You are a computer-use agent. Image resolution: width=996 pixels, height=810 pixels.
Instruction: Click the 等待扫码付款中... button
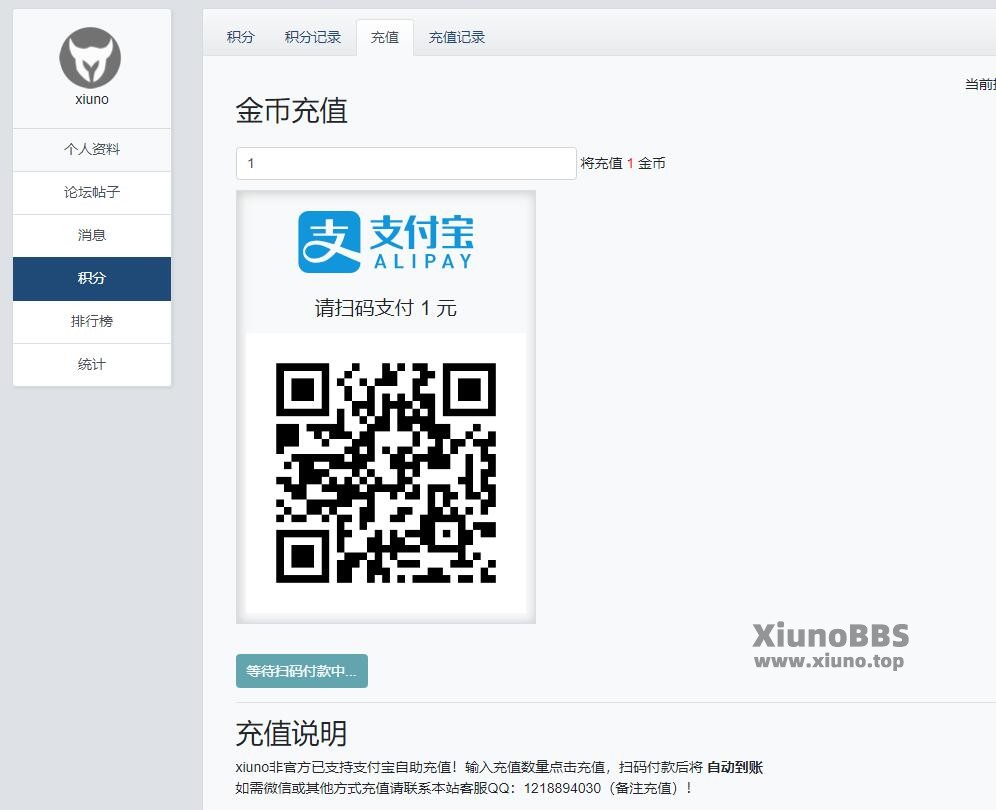coord(302,671)
